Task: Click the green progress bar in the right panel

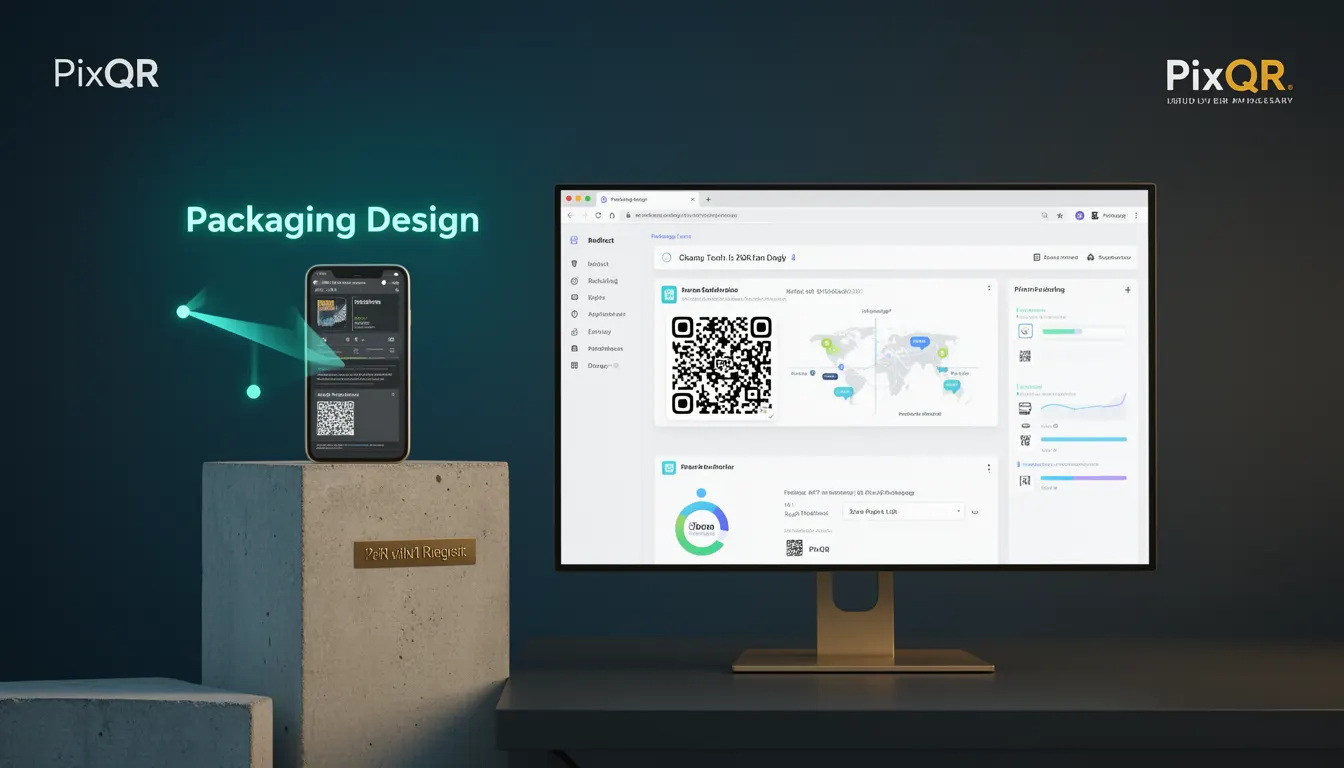Action: tap(1062, 331)
